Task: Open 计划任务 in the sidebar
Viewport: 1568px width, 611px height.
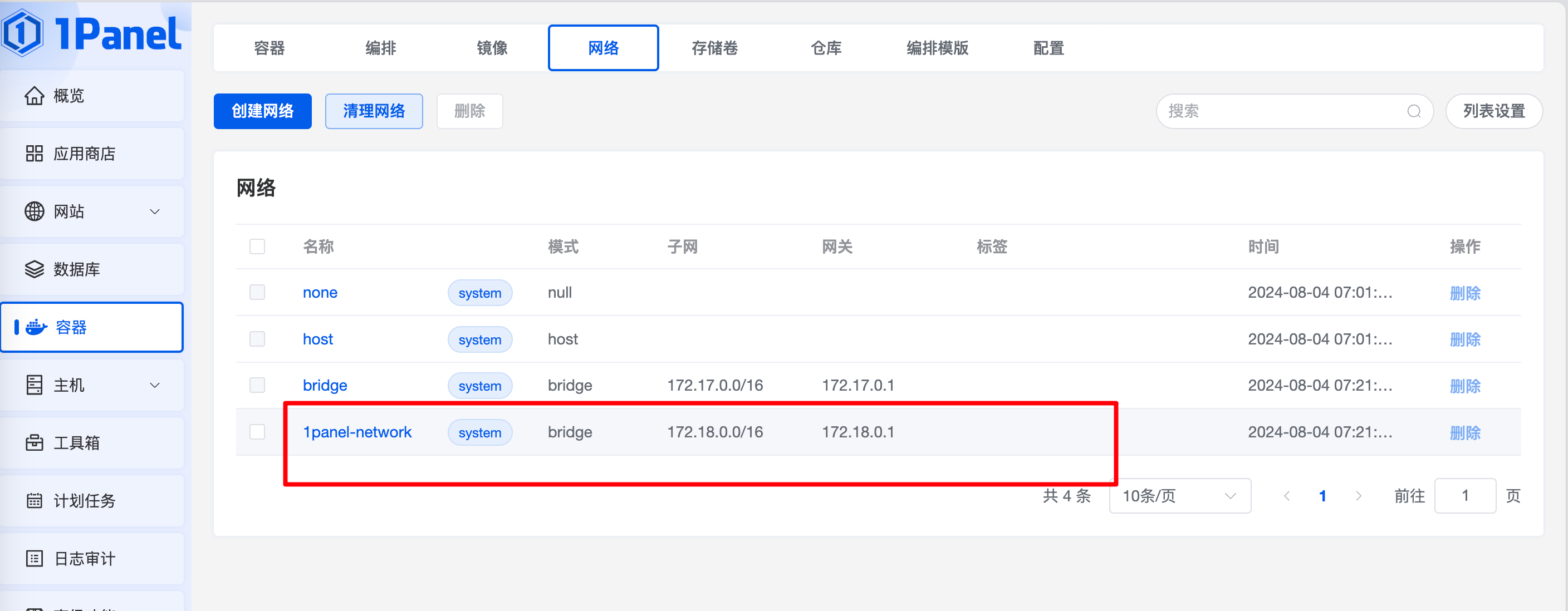Action: coord(91,501)
